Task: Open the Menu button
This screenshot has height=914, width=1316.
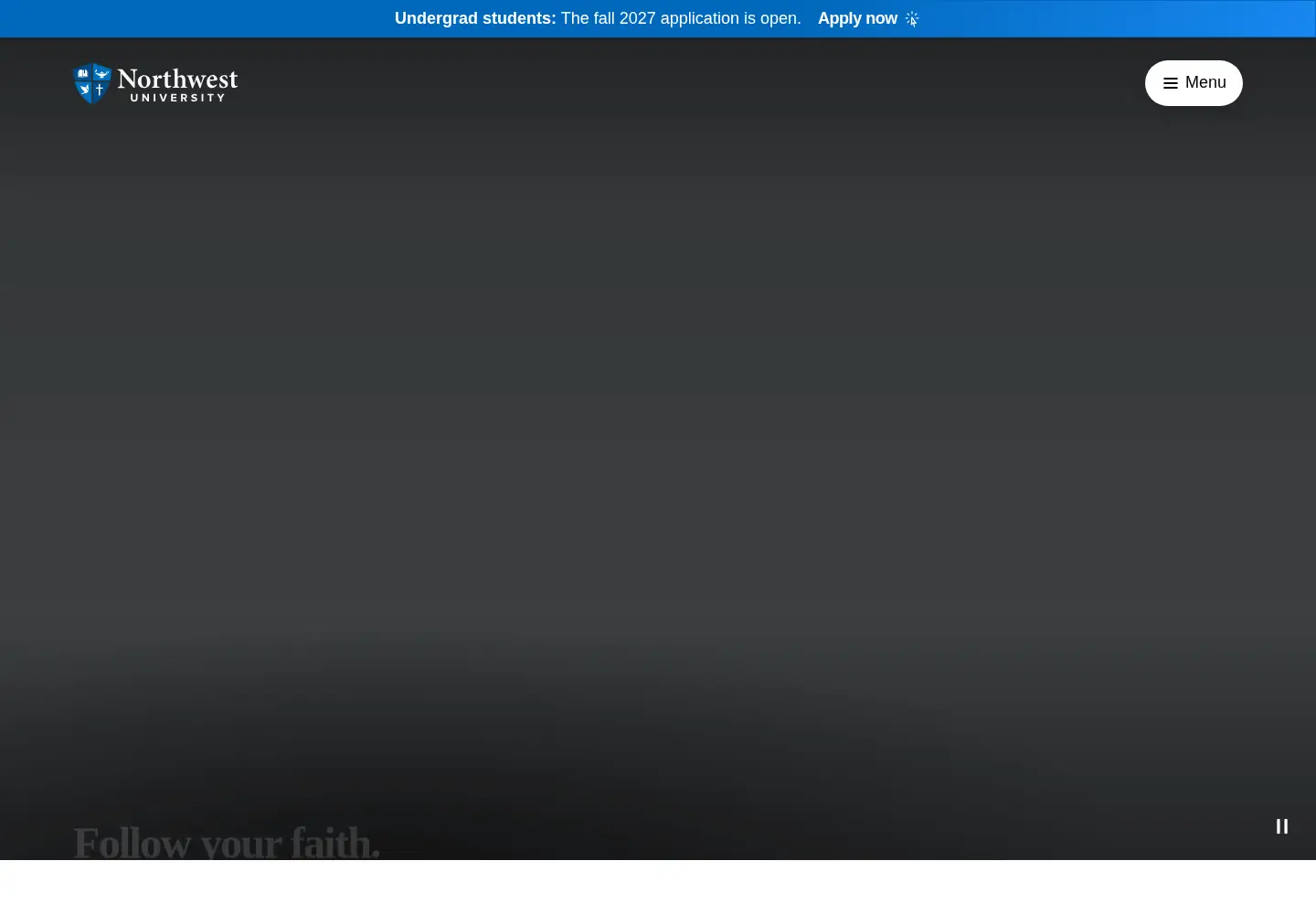Action: [1194, 83]
